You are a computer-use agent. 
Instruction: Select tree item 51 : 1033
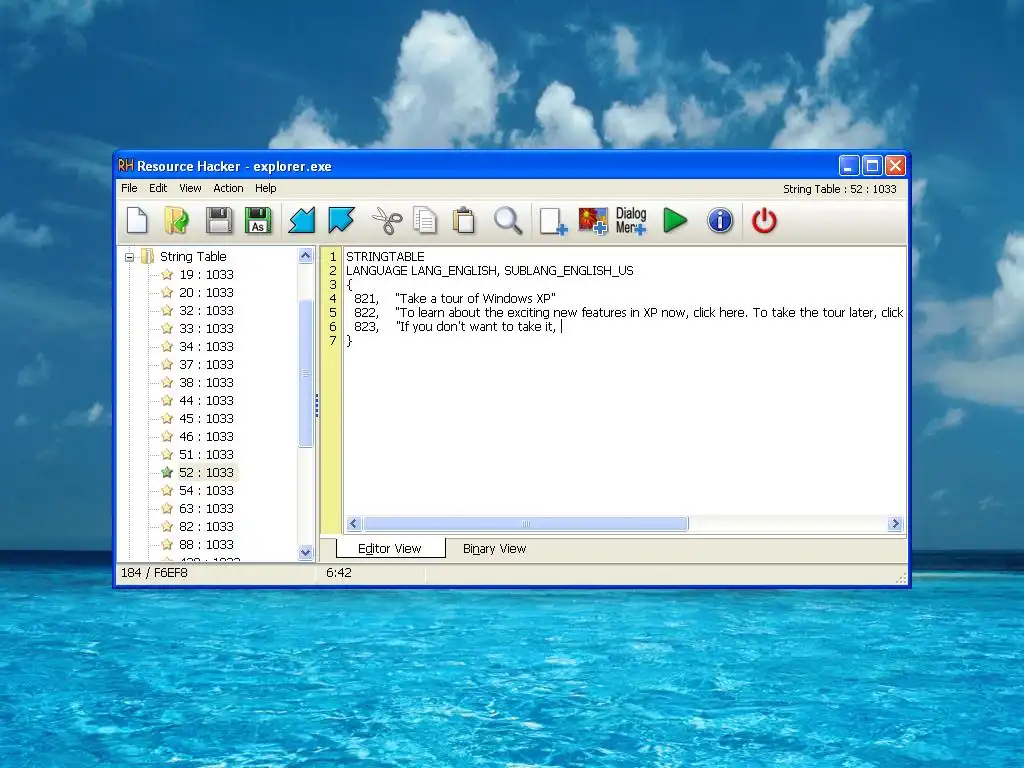(206, 454)
